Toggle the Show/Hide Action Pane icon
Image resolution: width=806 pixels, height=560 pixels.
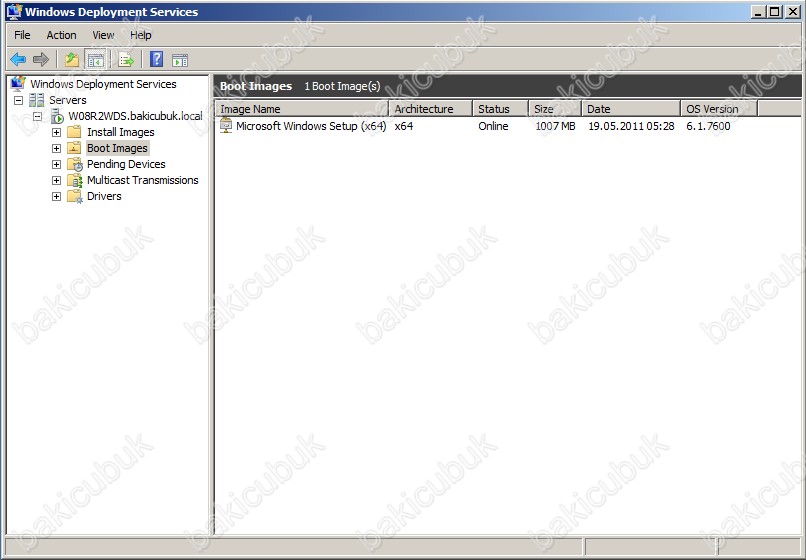pos(180,60)
